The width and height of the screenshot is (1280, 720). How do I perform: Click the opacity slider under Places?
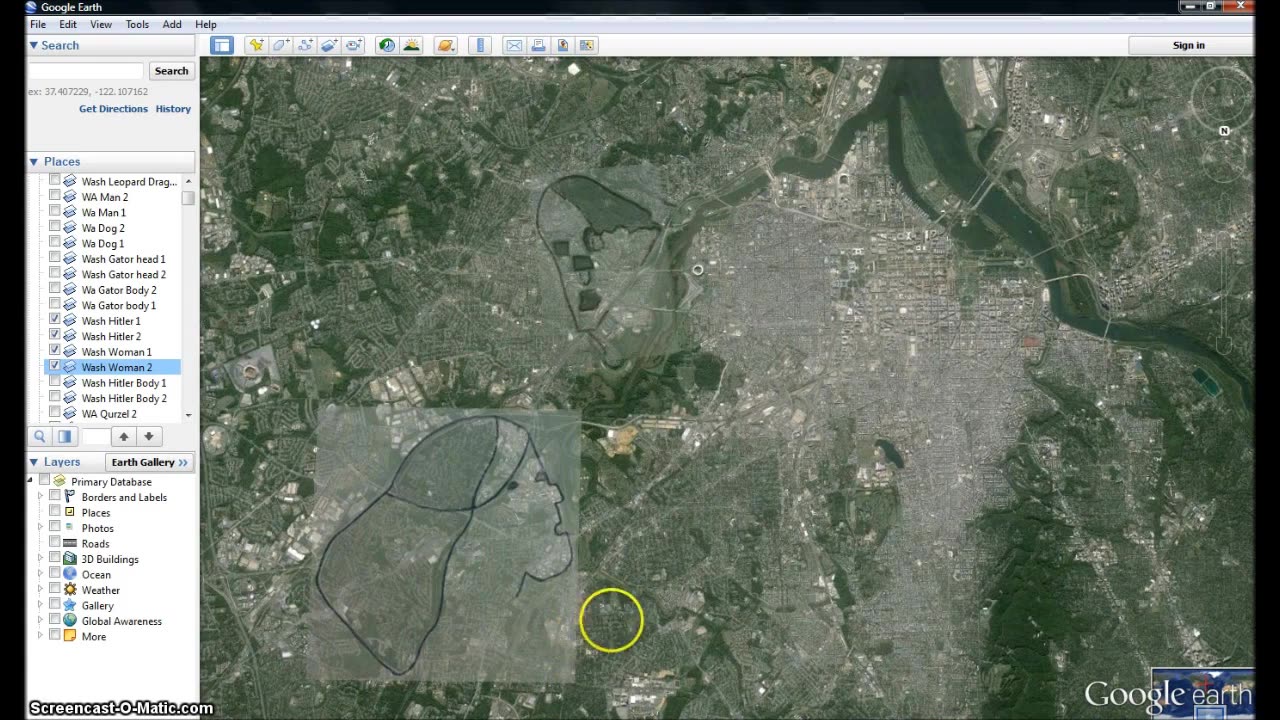[x=95, y=436]
